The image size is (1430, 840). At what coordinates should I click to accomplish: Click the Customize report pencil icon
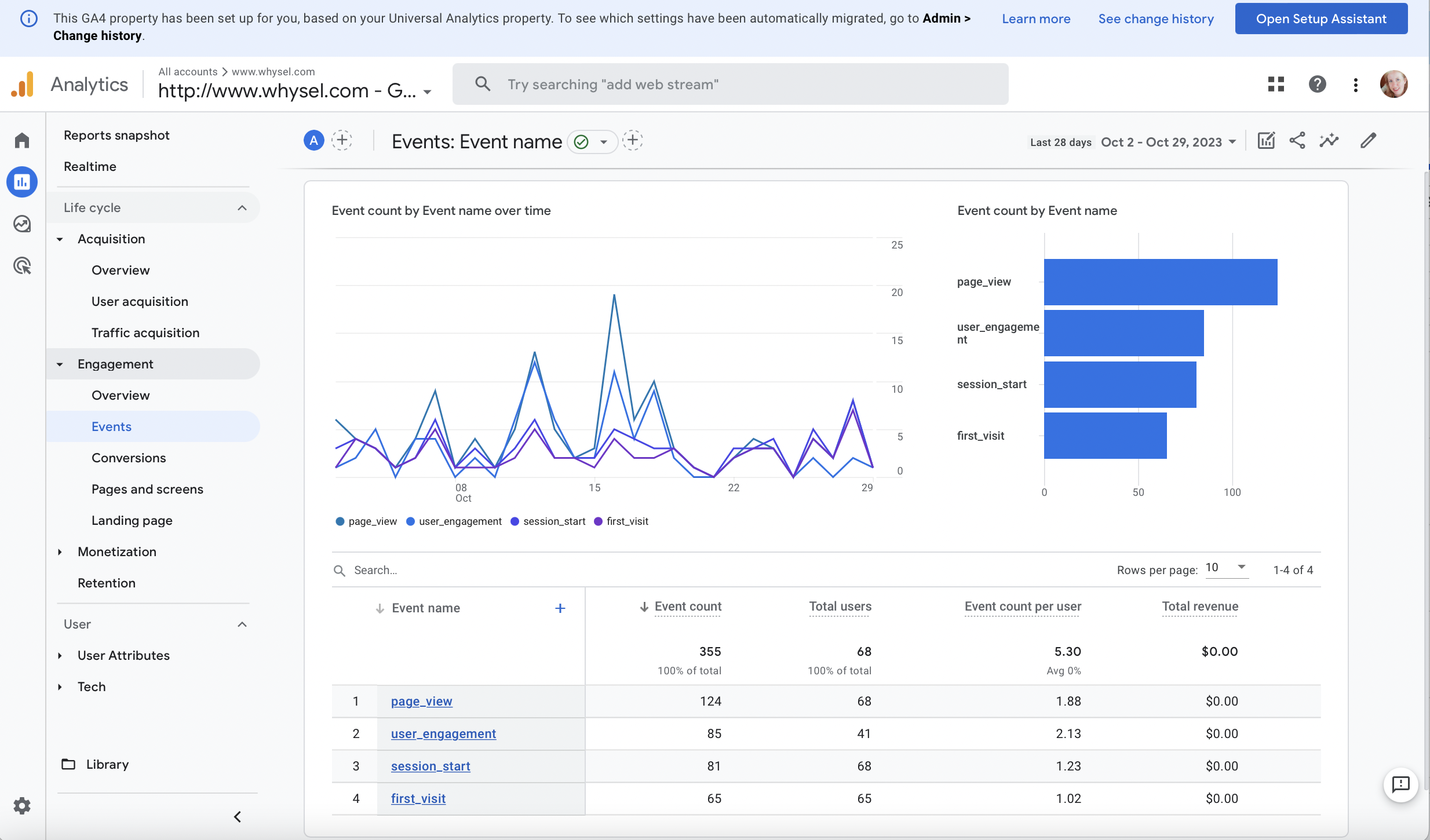click(x=1369, y=141)
